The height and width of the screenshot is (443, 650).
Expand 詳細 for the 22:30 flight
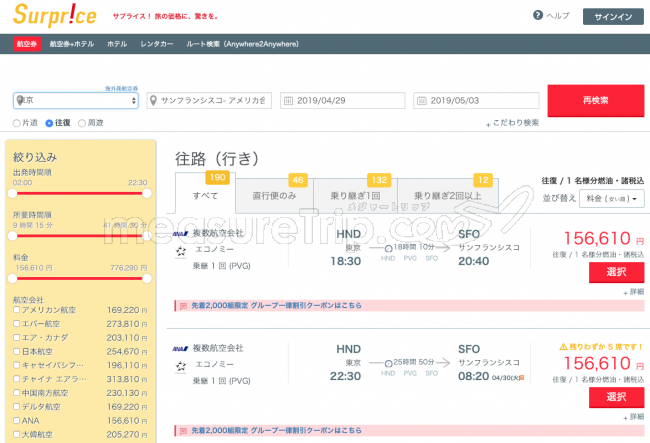(634, 417)
